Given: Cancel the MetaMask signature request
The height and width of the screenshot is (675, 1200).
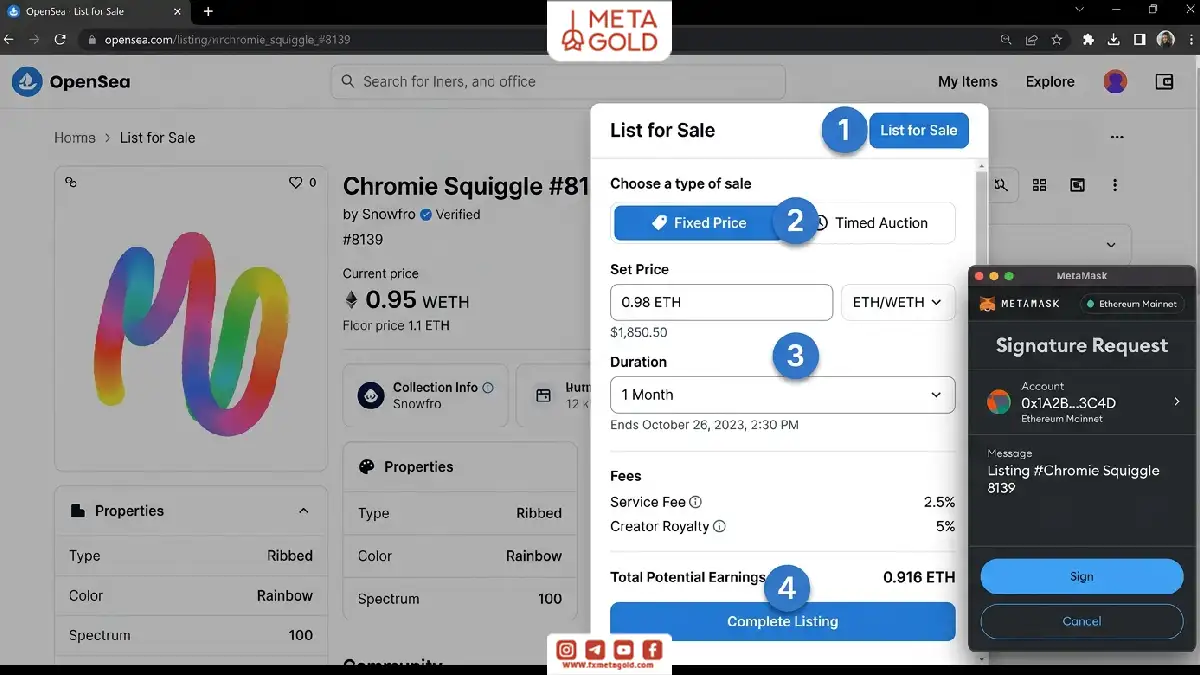Looking at the screenshot, I should pyautogui.click(x=1082, y=622).
